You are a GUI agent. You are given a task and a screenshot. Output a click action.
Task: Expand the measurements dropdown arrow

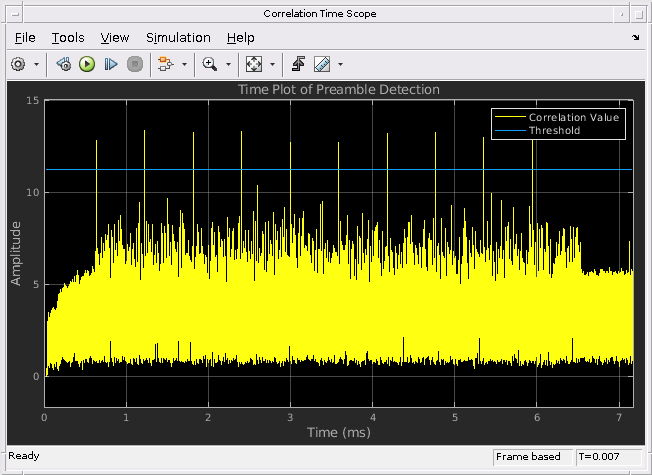tap(340, 64)
